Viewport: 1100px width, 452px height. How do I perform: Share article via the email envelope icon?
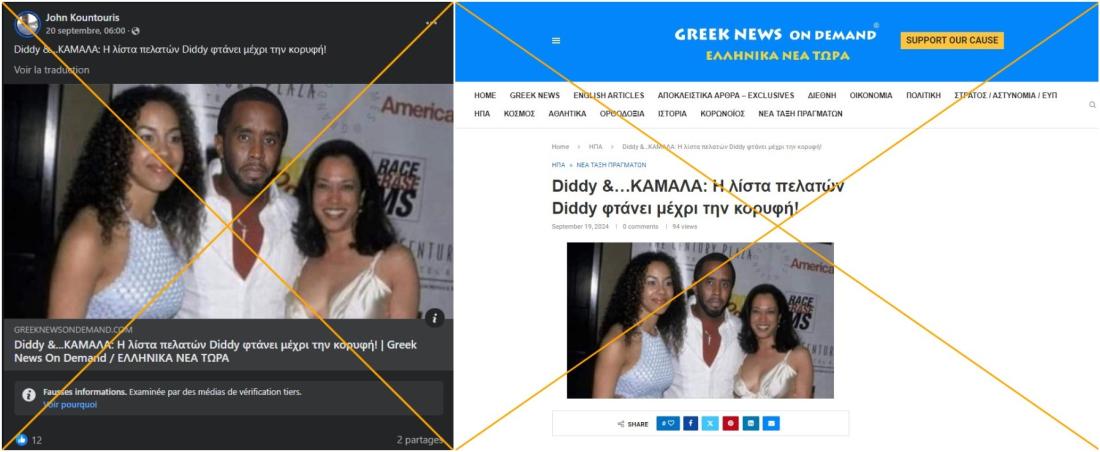click(x=772, y=423)
